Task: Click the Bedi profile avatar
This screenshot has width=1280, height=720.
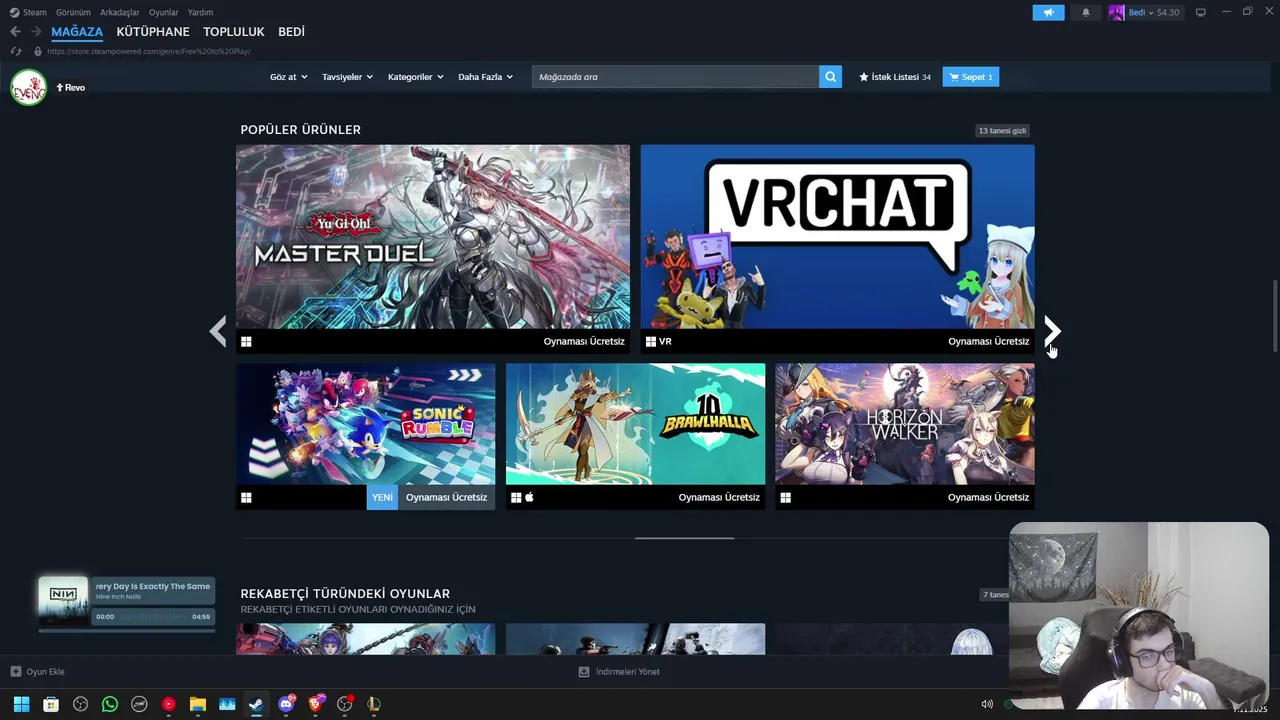Action: click(x=1116, y=12)
